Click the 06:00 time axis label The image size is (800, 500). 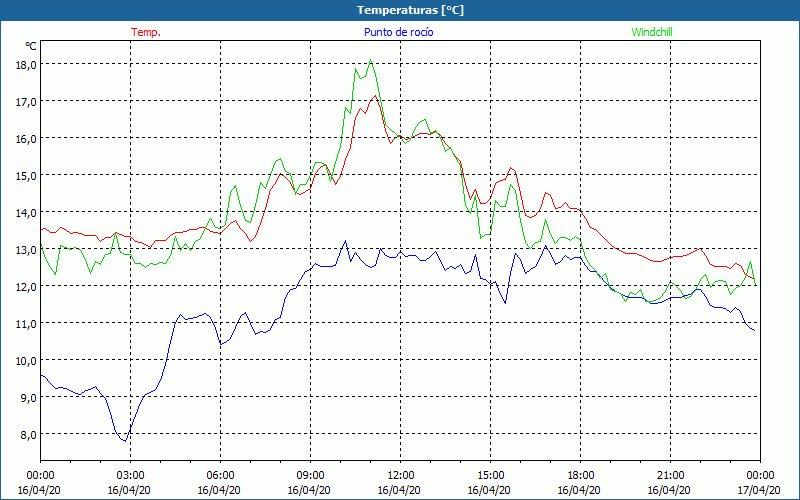pos(220,476)
